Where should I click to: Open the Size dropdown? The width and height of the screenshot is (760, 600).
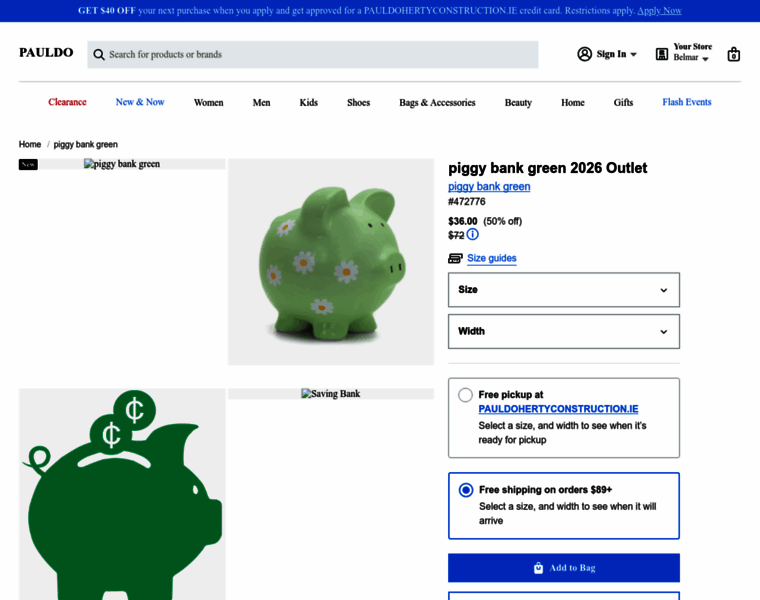[564, 290]
